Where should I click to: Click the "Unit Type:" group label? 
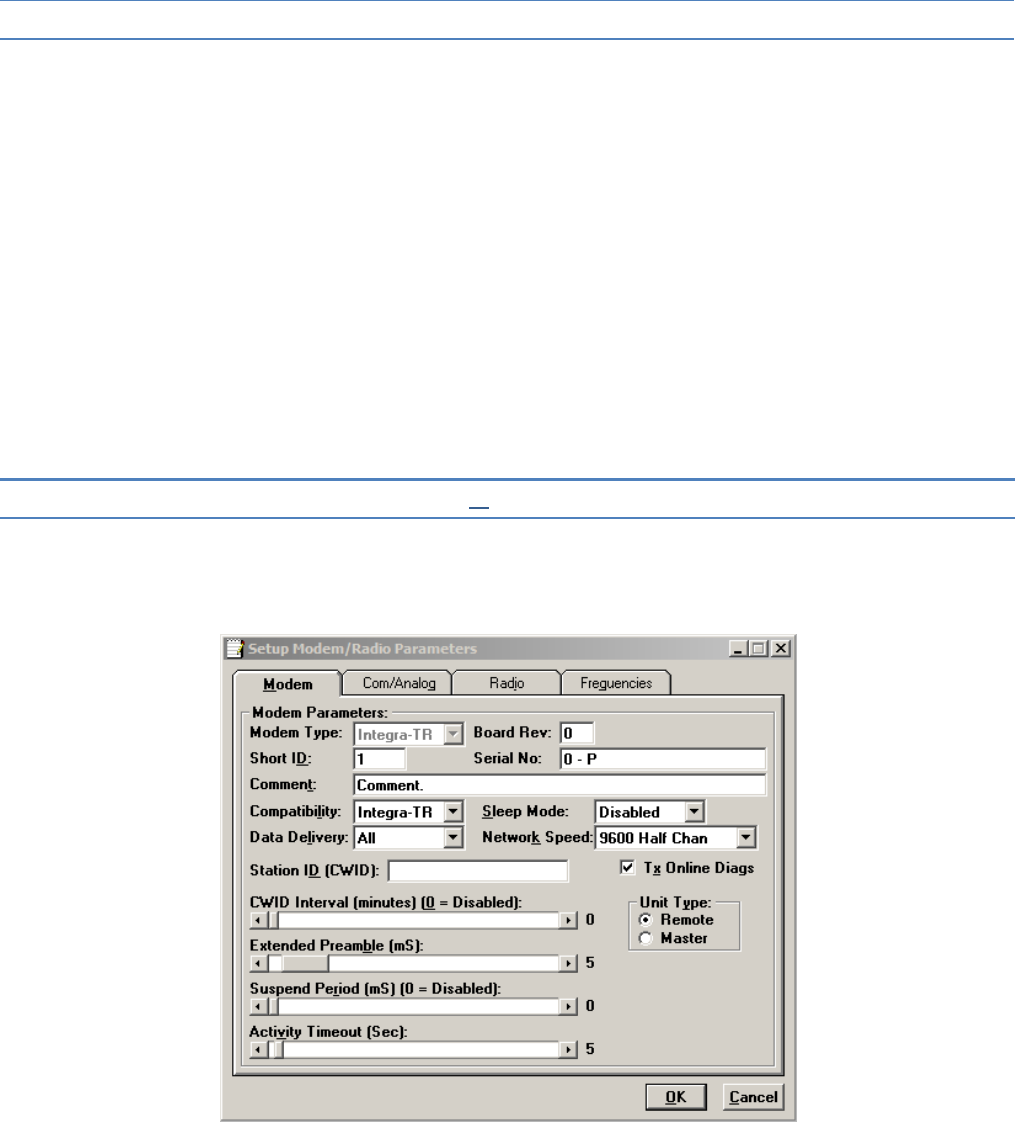point(675,902)
